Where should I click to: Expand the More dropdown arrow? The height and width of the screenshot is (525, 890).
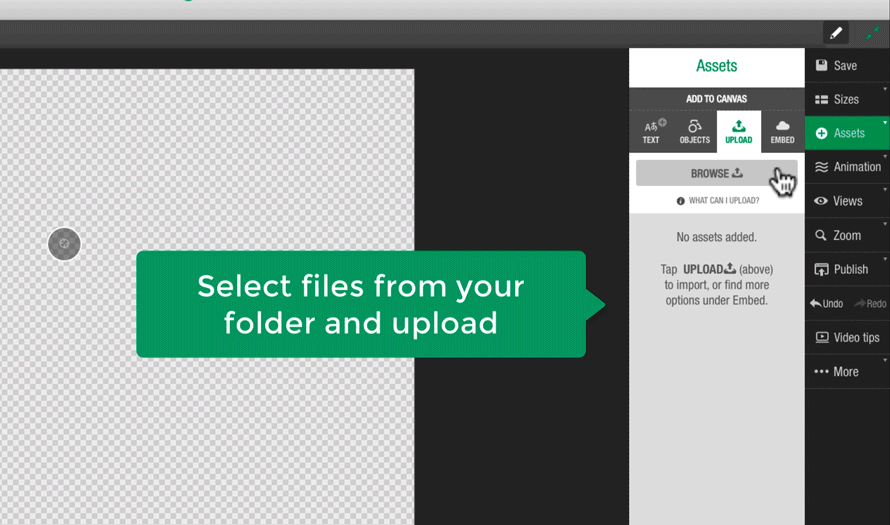point(884,360)
